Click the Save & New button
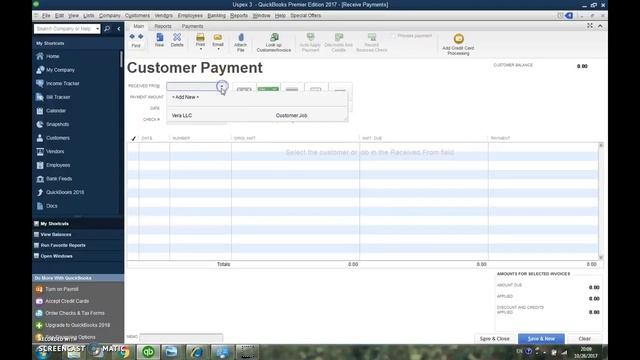Screen dimensions: 640x360 pyautogui.click(x=541, y=339)
